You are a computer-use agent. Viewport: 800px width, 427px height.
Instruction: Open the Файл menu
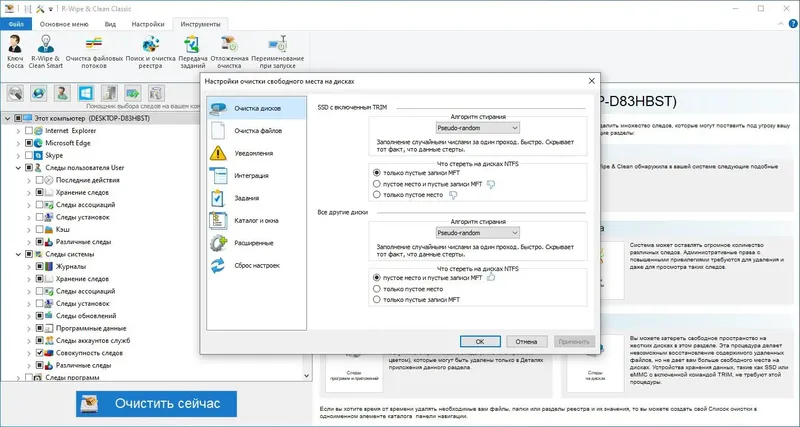(x=16, y=24)
